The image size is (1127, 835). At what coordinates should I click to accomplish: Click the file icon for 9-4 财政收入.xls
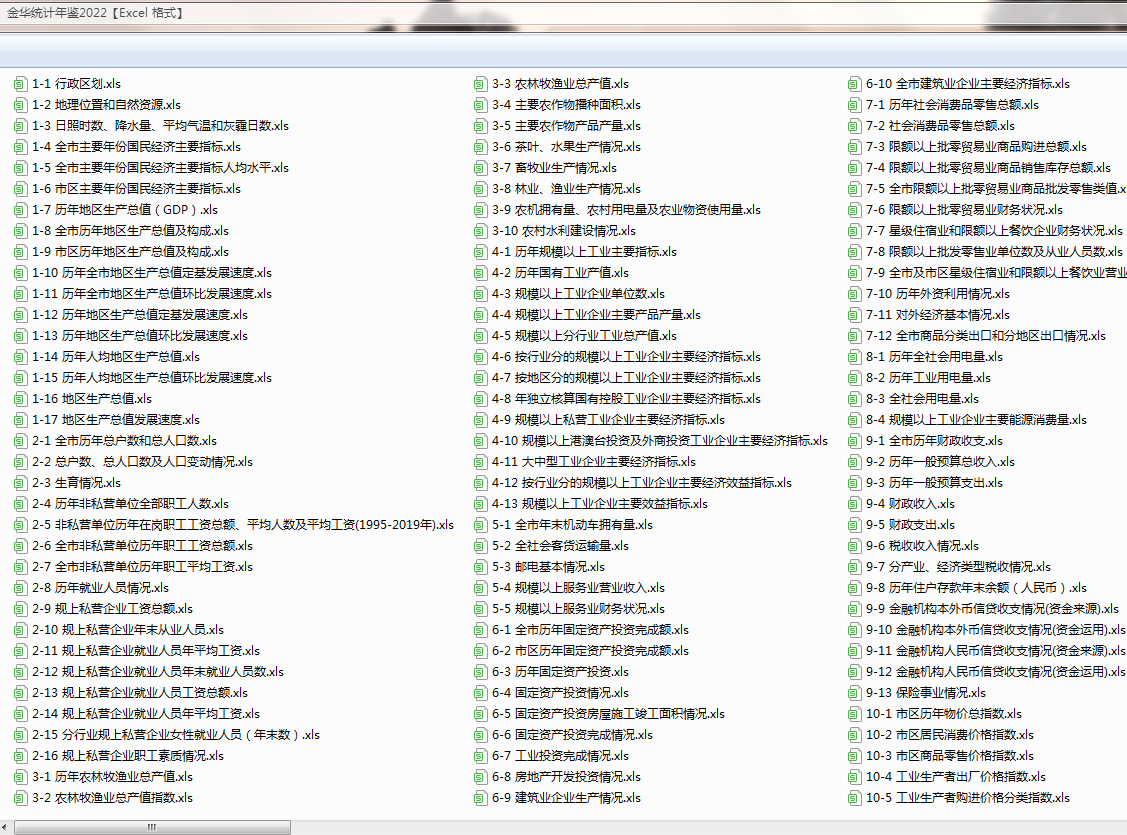tap(854, 504)
